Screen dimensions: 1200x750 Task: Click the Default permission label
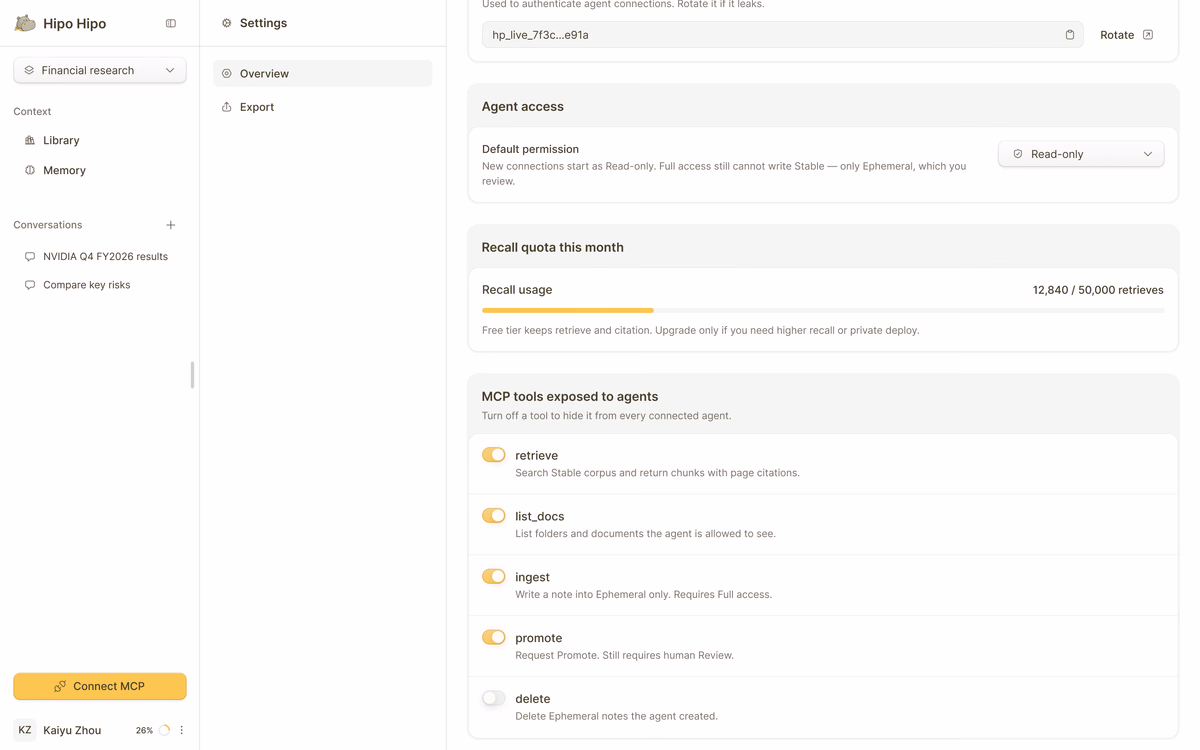point(530,149)
